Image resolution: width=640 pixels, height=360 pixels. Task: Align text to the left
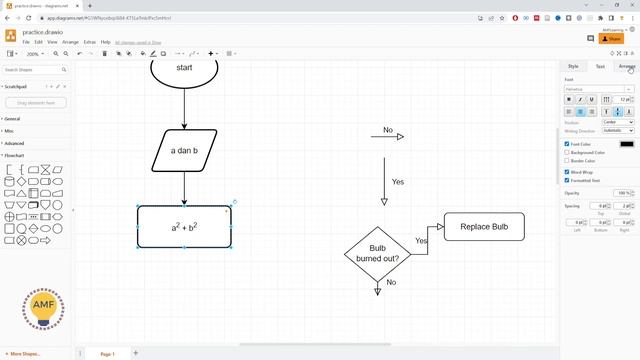click(x=569, y=111)
